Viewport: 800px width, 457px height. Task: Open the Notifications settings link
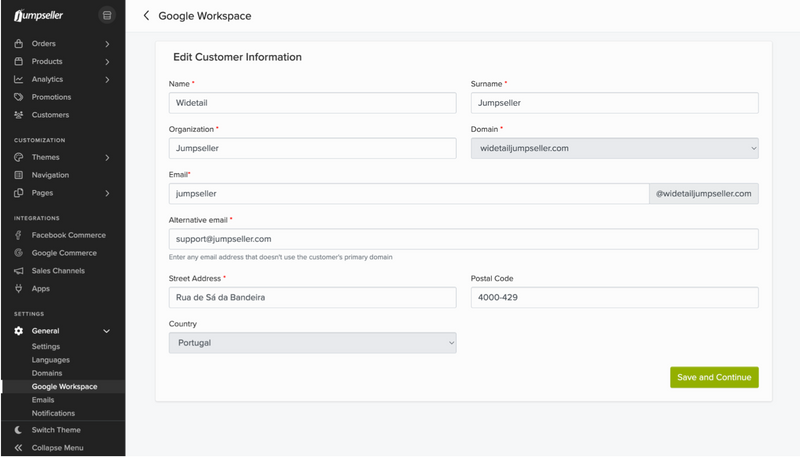point(53,413)
